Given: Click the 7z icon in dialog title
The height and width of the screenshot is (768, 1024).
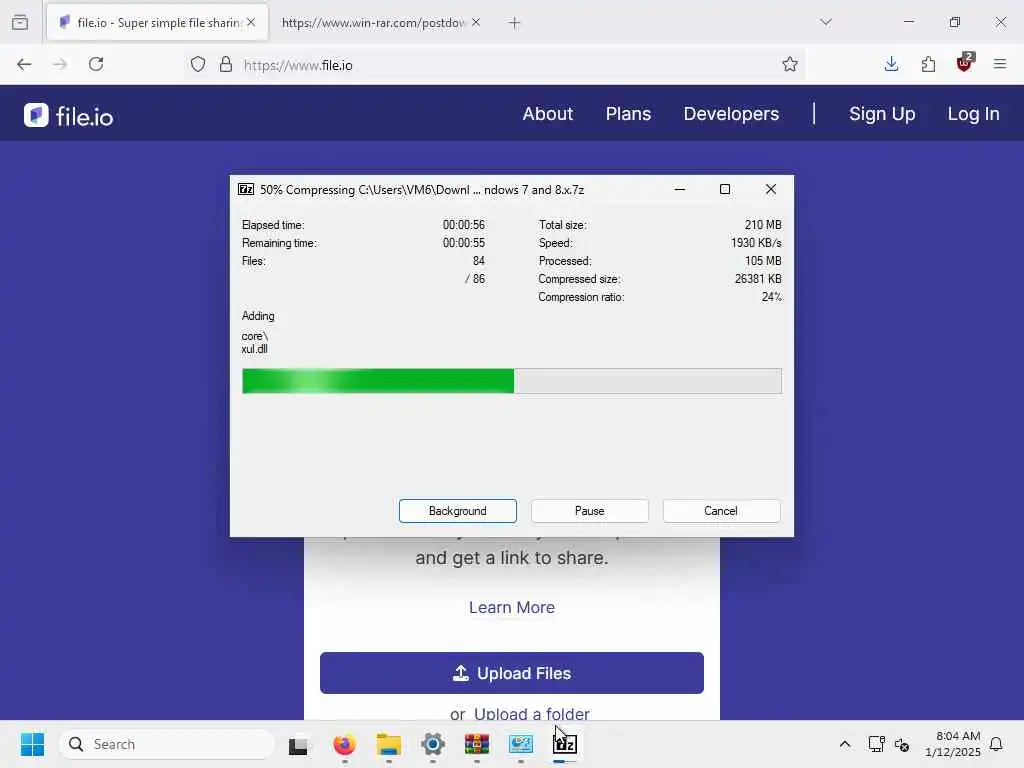Looking at the screenshot, I should coord(246,189).
